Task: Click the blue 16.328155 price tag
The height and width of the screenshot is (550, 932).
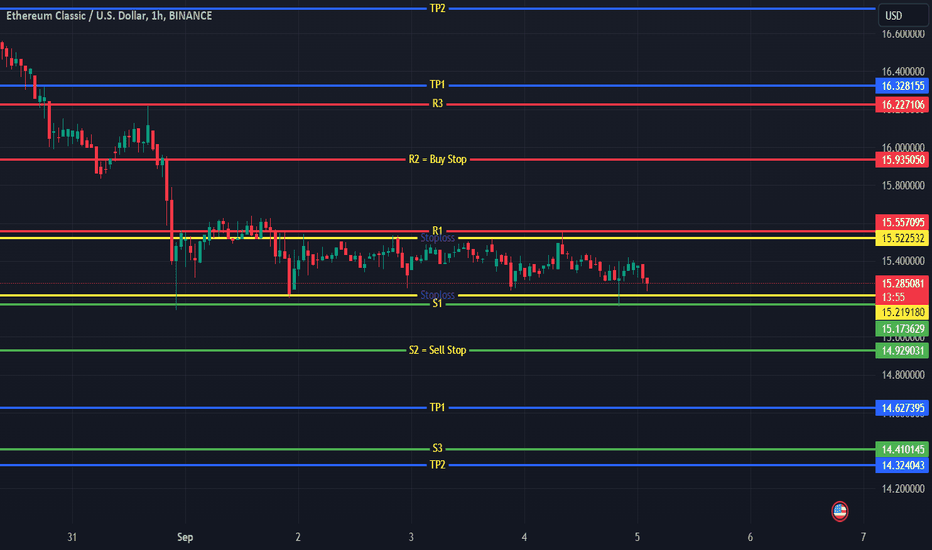Action: coord(902,86)
